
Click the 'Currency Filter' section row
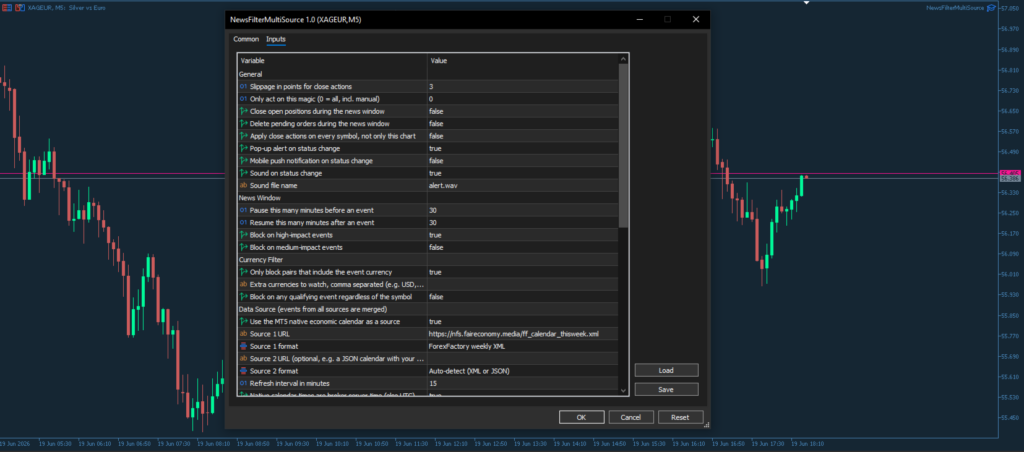[428, 259]
